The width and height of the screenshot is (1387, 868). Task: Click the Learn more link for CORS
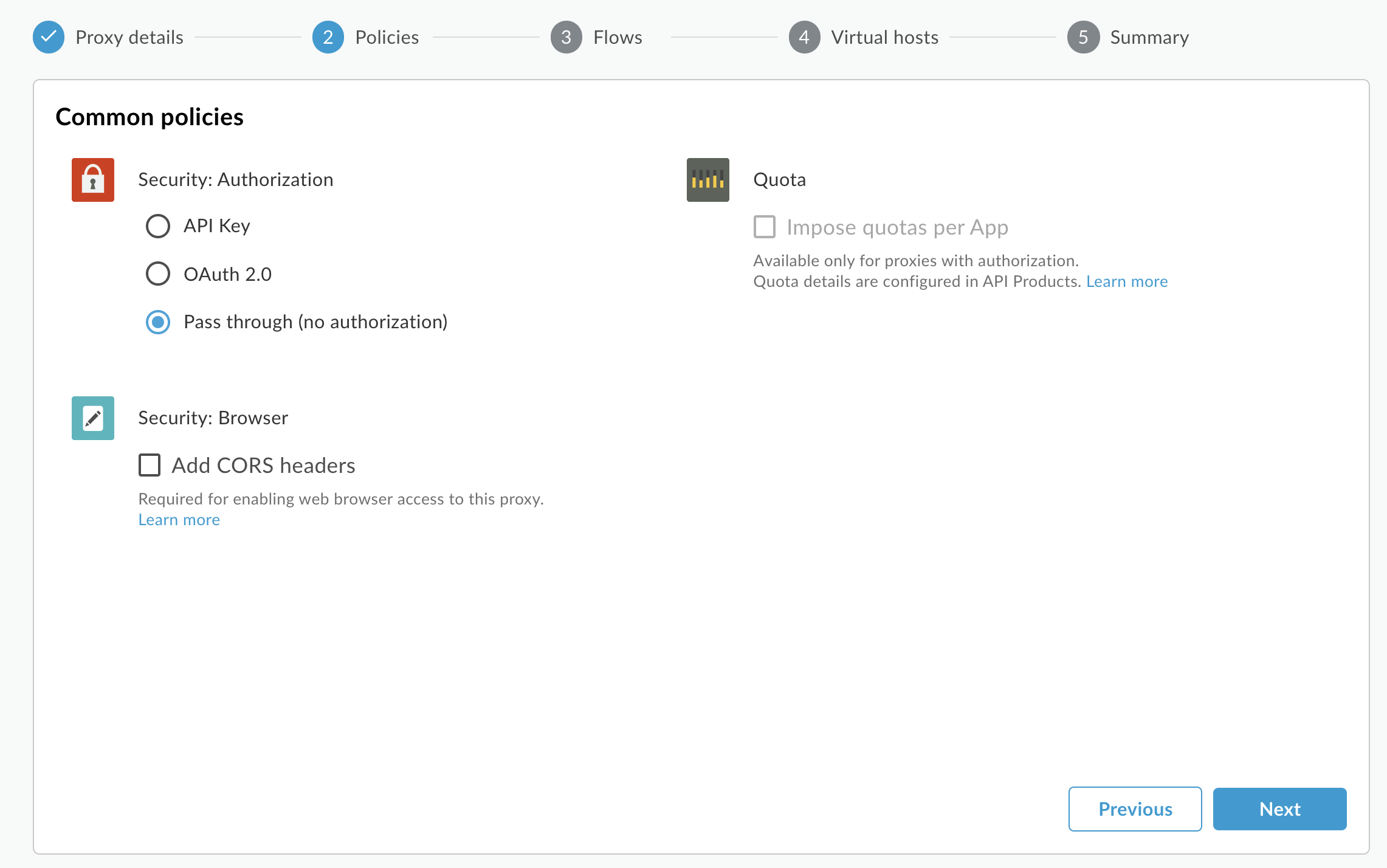[178, 519]
